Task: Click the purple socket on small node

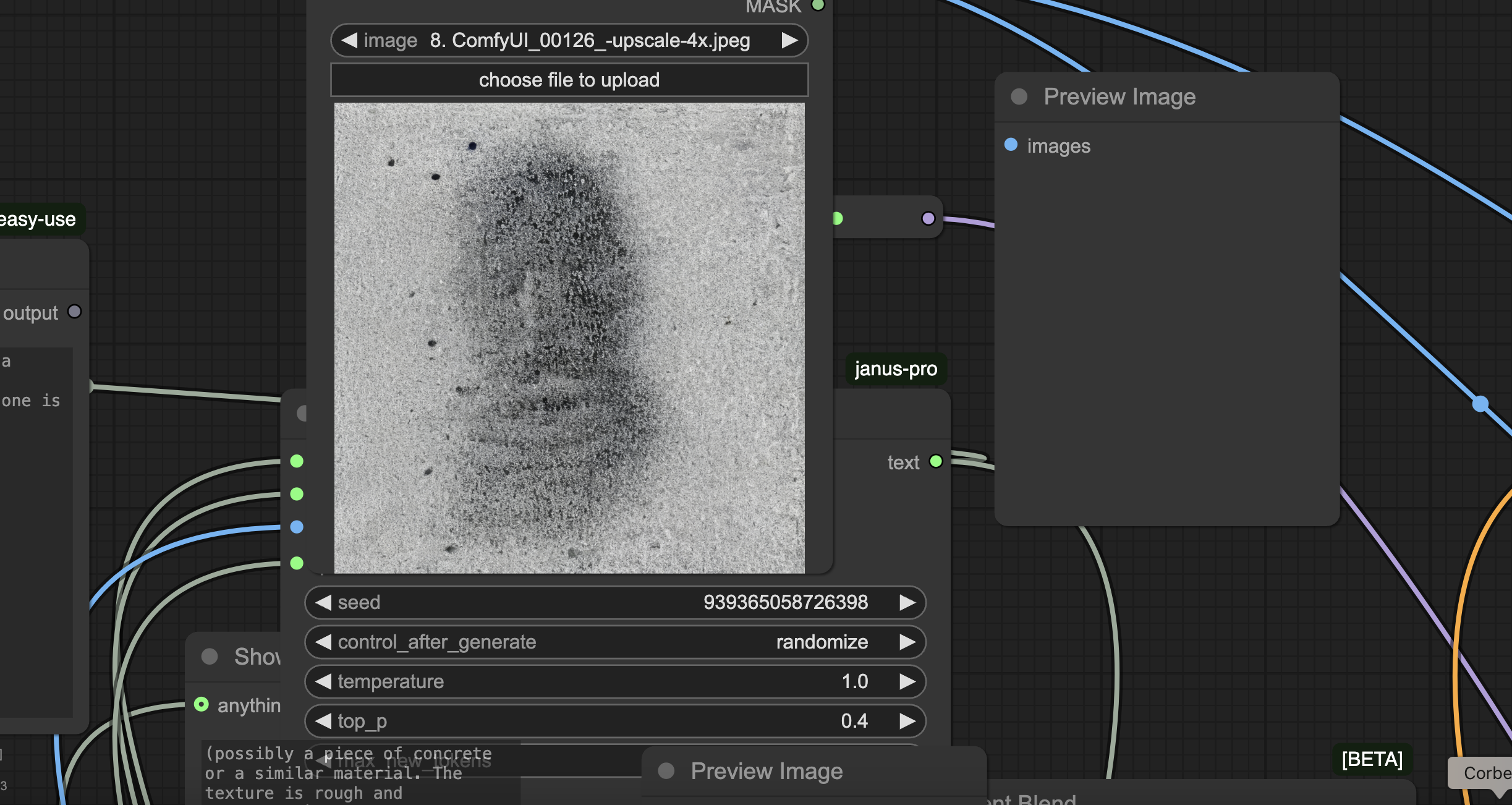Action: (x=928, y=218)
